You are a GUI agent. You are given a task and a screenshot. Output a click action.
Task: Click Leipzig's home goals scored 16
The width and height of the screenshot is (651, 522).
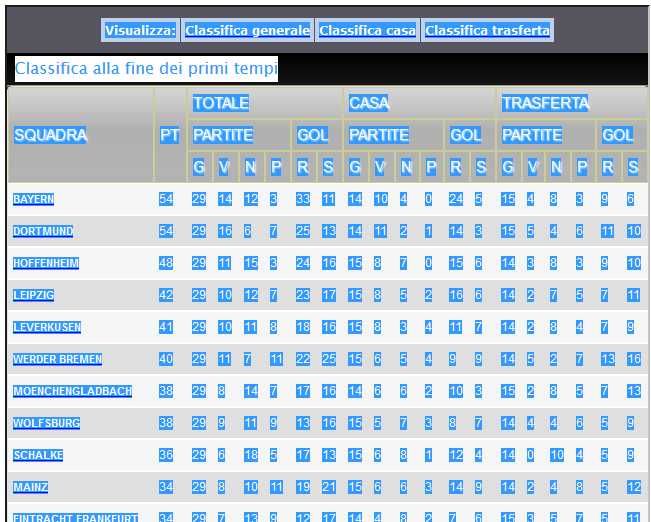coord(456,295)
